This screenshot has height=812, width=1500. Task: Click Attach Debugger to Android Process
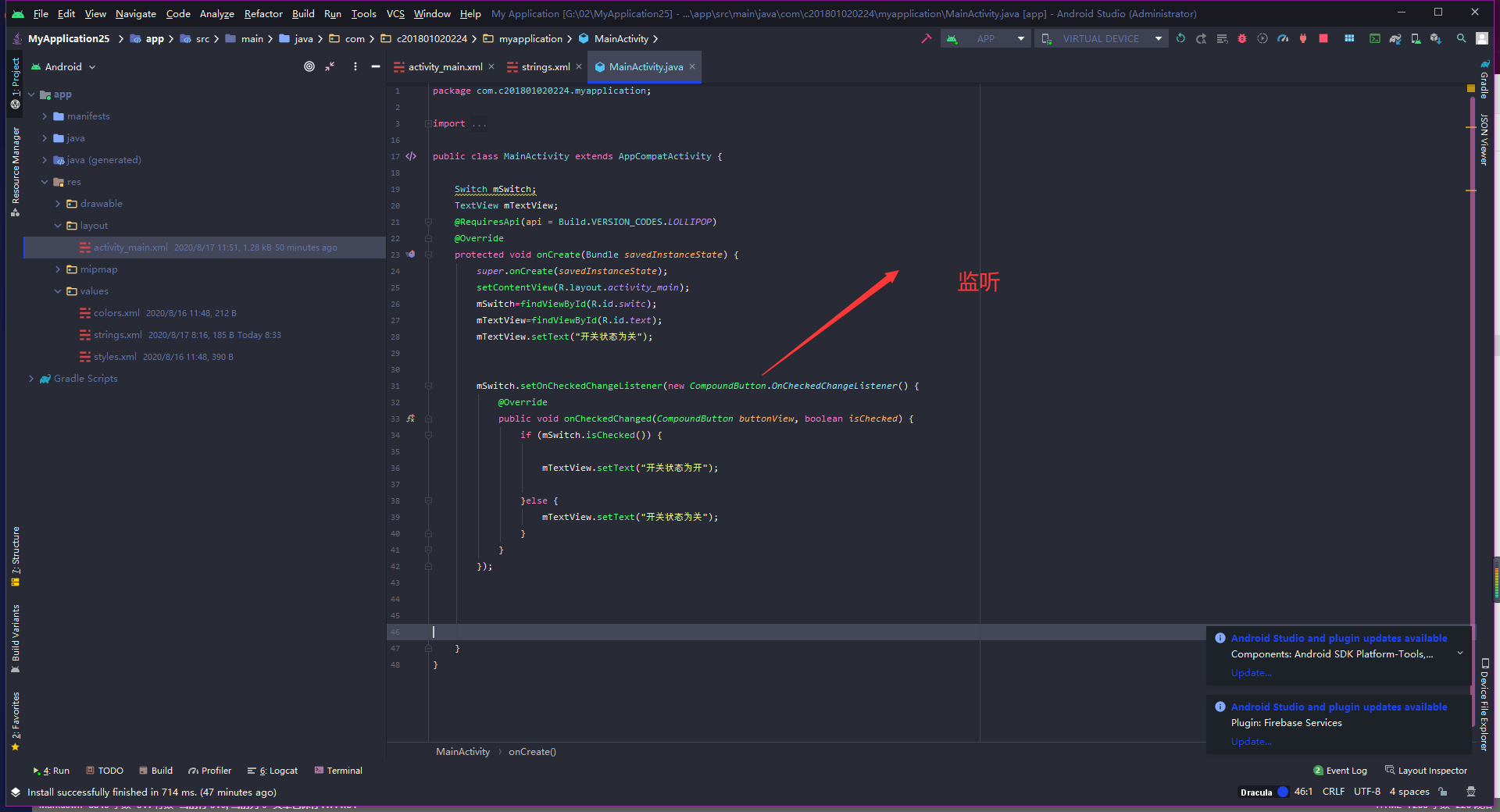click(1303, 38)
